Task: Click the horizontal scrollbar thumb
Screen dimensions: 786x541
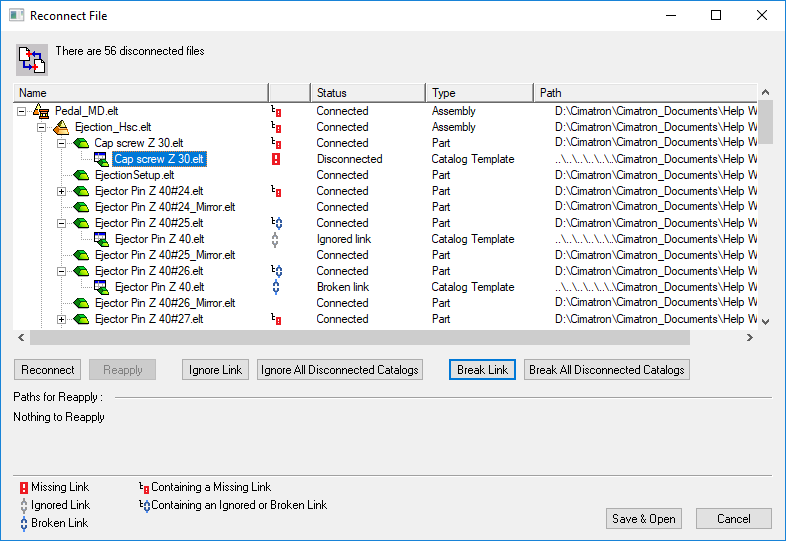Action: pyautogui.click(x=359, y=337)
